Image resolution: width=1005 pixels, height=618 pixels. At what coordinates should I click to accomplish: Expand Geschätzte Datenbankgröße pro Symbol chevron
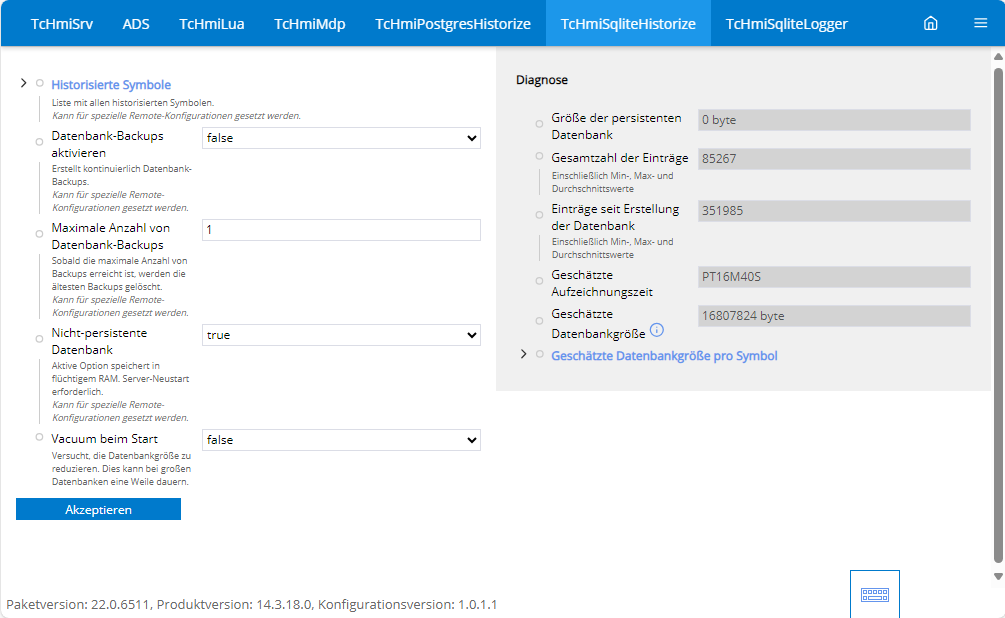(524, 354)
